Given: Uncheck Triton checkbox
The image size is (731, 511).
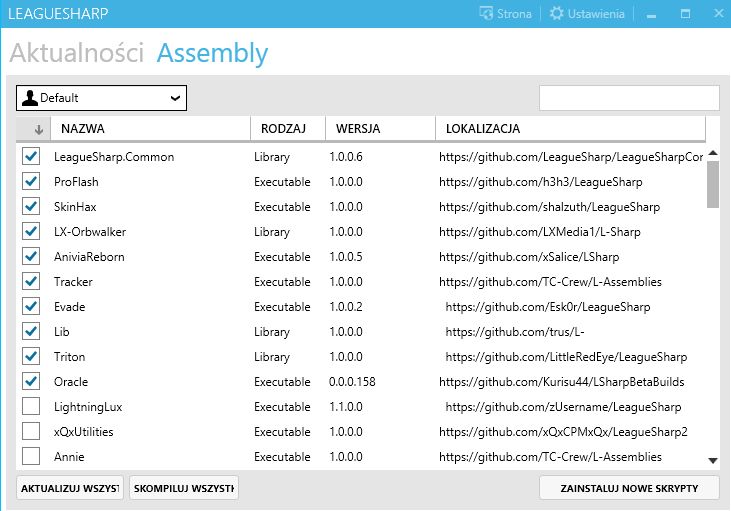Looking at the screenshot, I should [31, 356].
